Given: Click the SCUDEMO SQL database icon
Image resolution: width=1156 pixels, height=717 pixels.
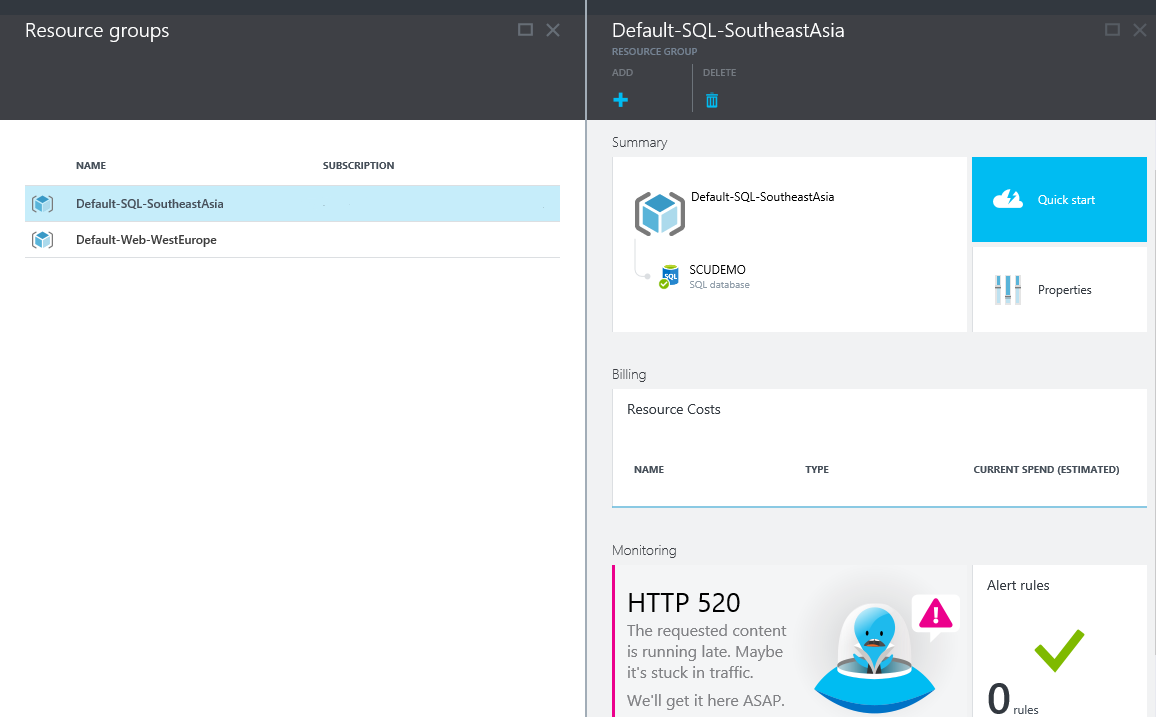Looking at the screenshot, I should 671,275.
